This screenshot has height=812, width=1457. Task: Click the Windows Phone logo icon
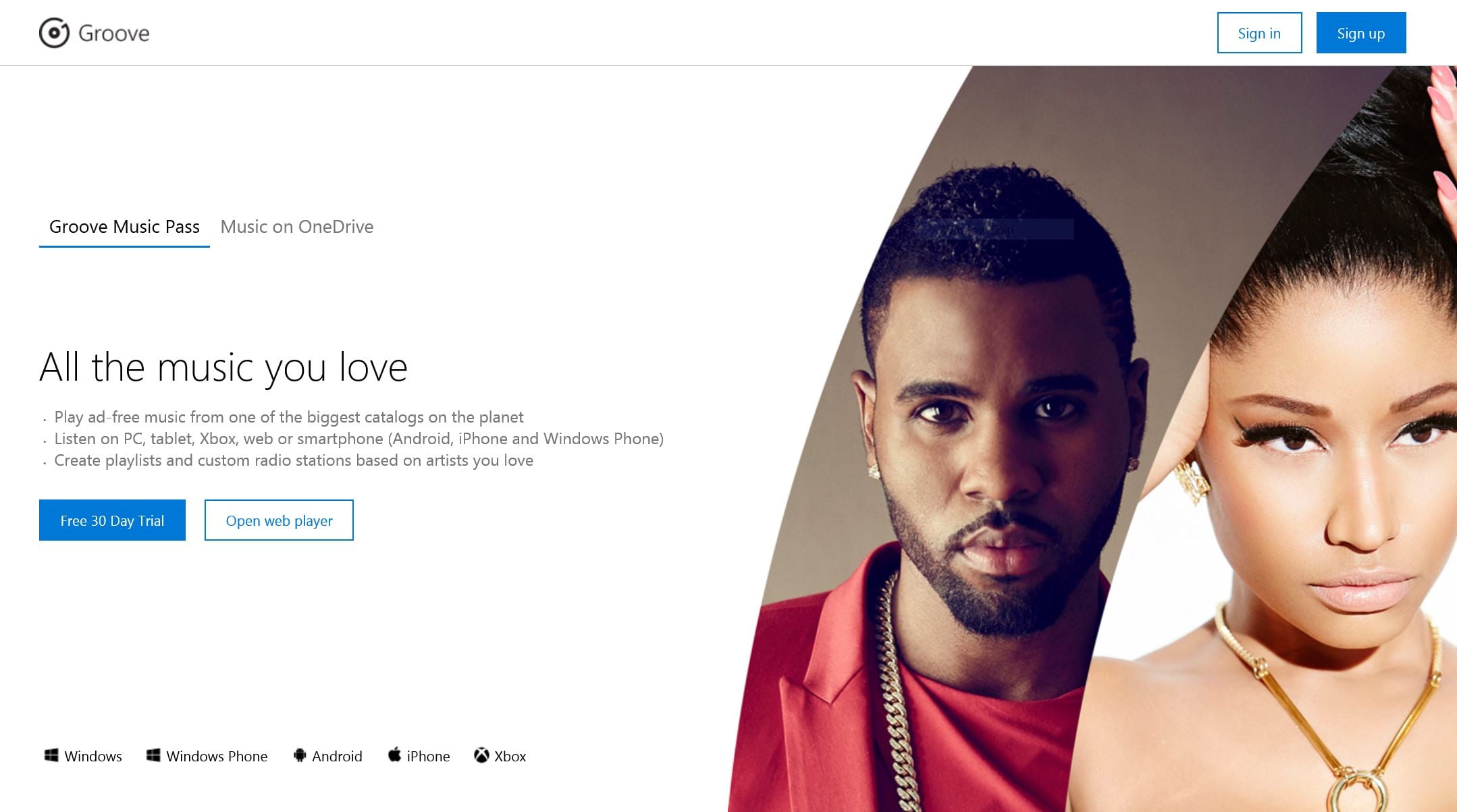(x=153, y=755)
